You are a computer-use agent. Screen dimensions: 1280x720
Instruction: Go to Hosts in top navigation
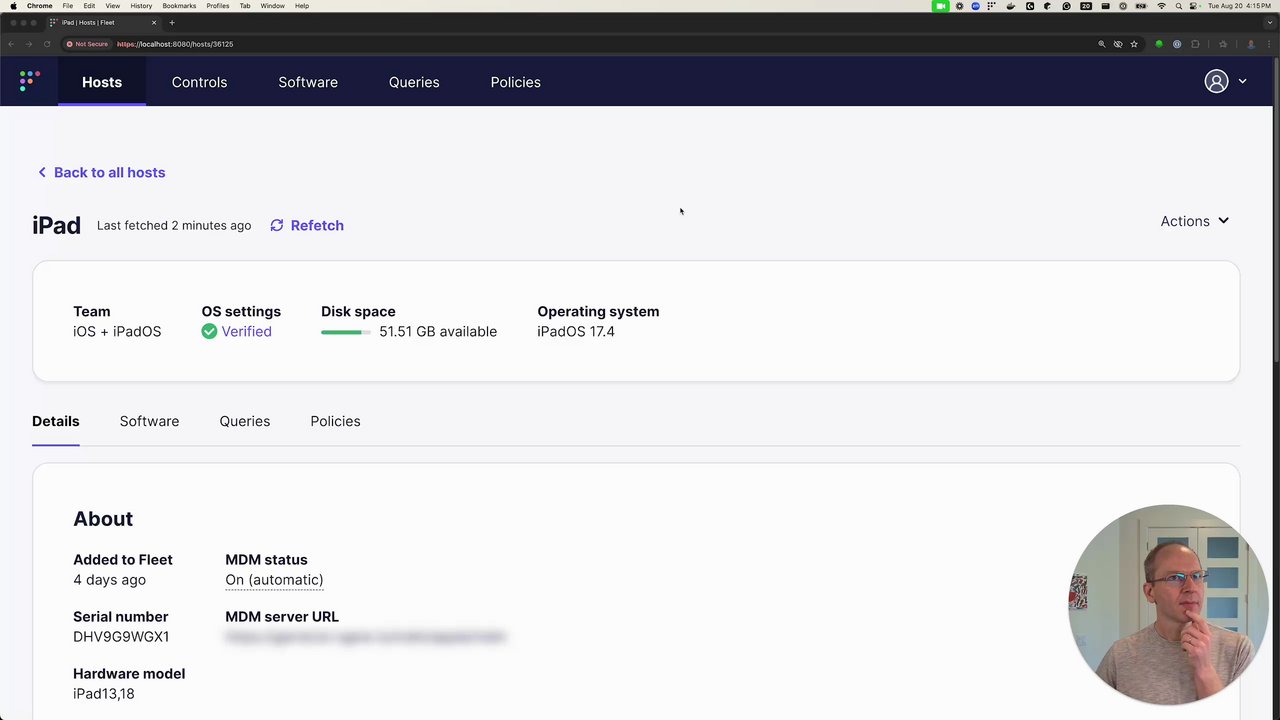click(x=102, y=82)
